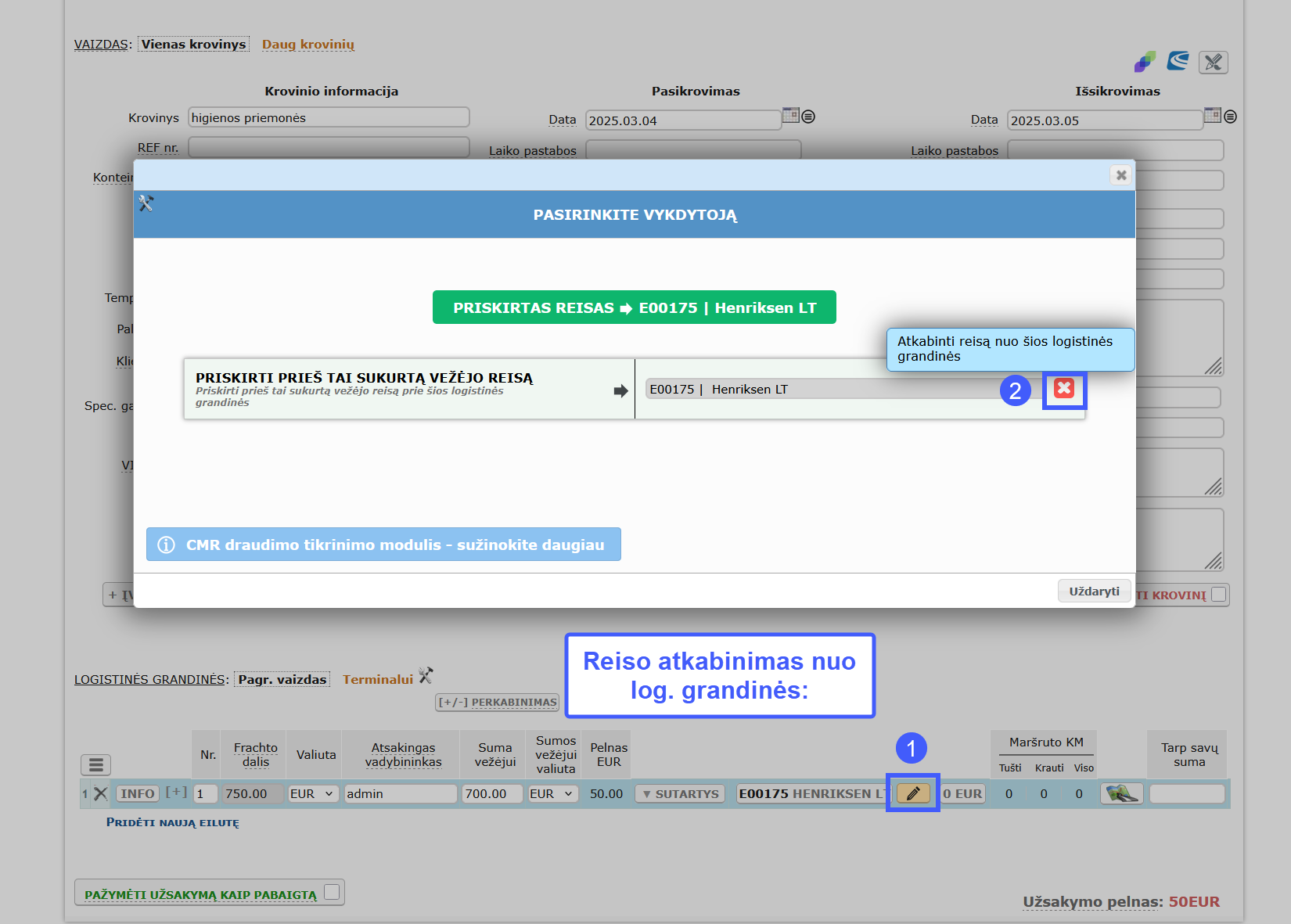Click the red detach trip X icon
1291x924 pixels.
point(1064,388)
